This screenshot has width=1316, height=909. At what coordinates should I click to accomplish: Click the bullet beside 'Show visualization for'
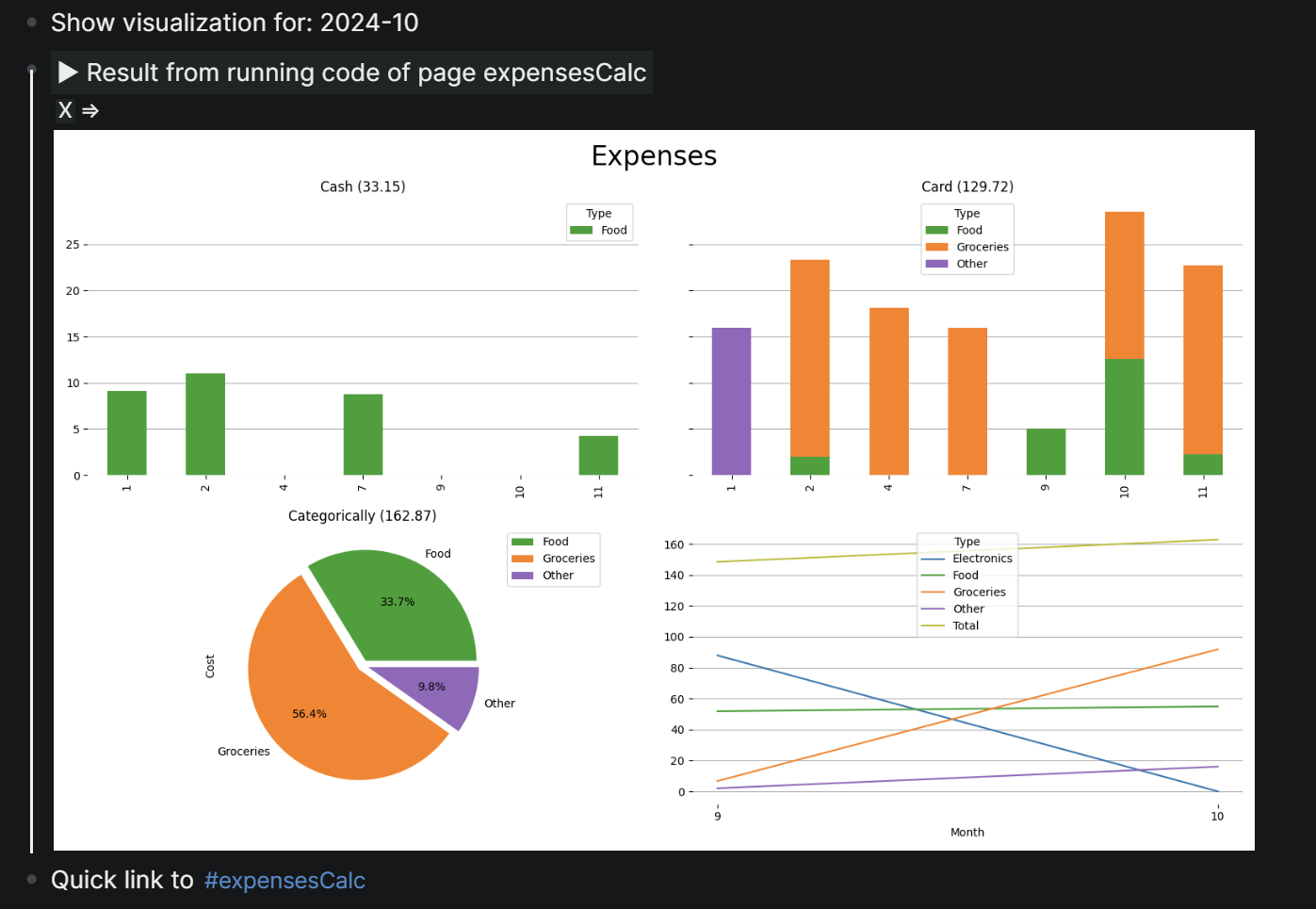click(x=32, y=22)
